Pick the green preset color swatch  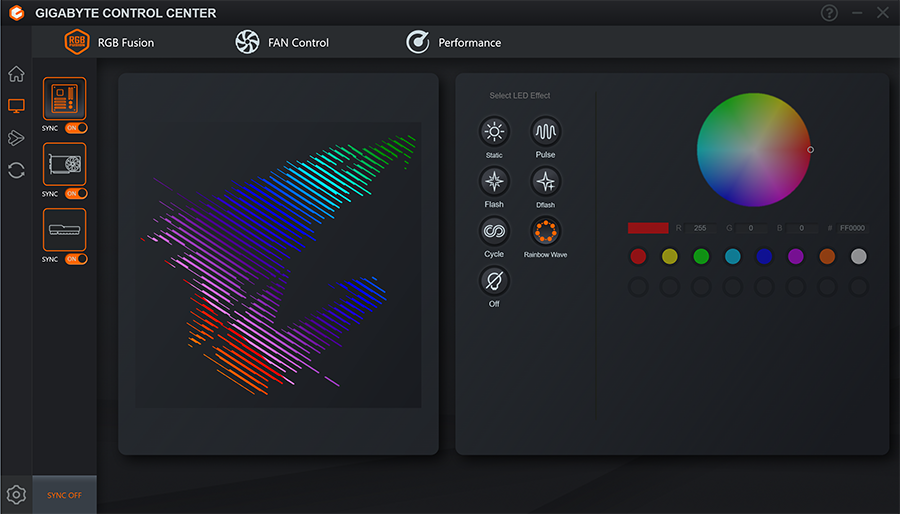(701, 256)
